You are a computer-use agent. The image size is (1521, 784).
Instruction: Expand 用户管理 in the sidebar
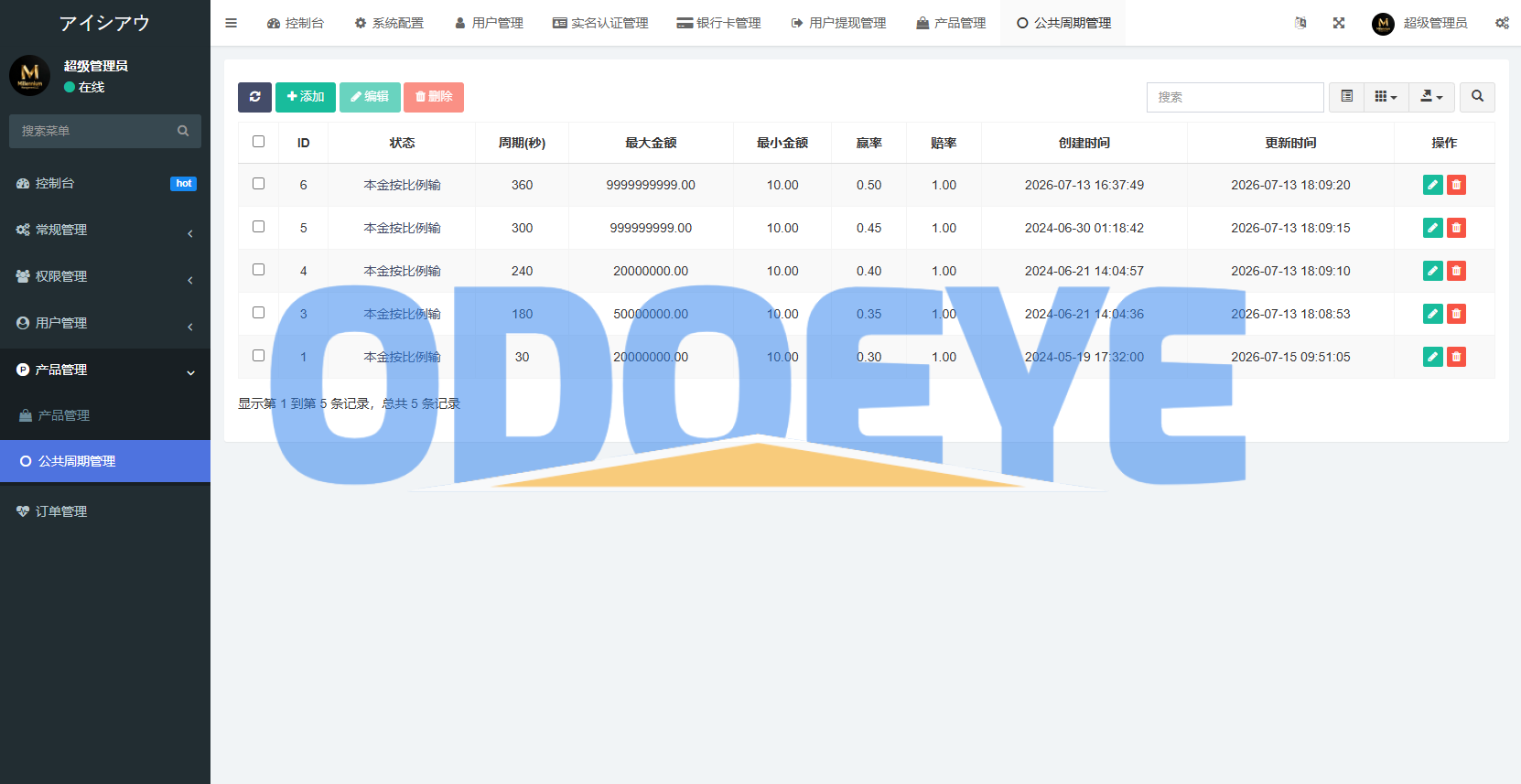[x=105, y=324]
